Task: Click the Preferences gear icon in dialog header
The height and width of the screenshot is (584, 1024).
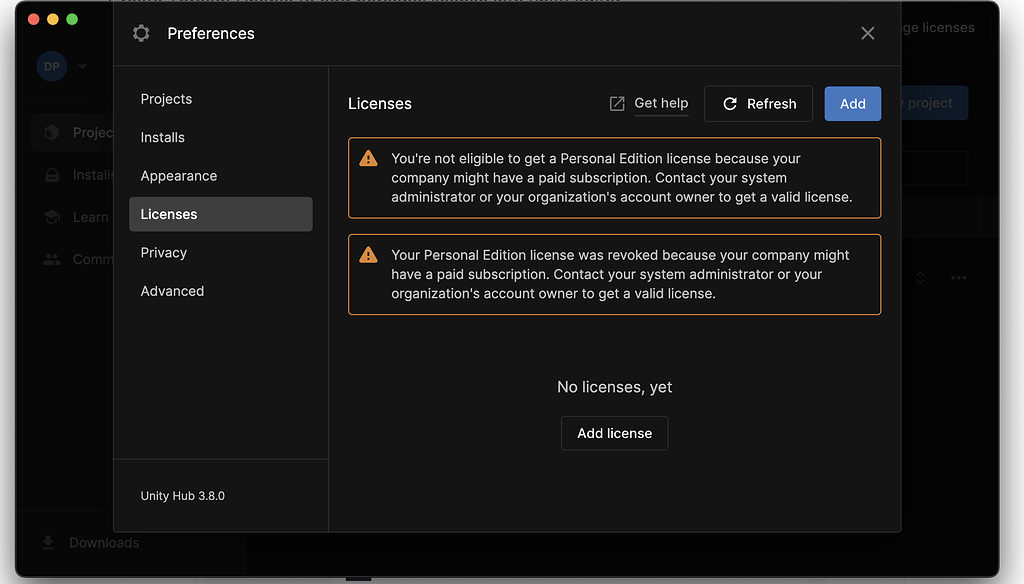Action: pos(141,33)
